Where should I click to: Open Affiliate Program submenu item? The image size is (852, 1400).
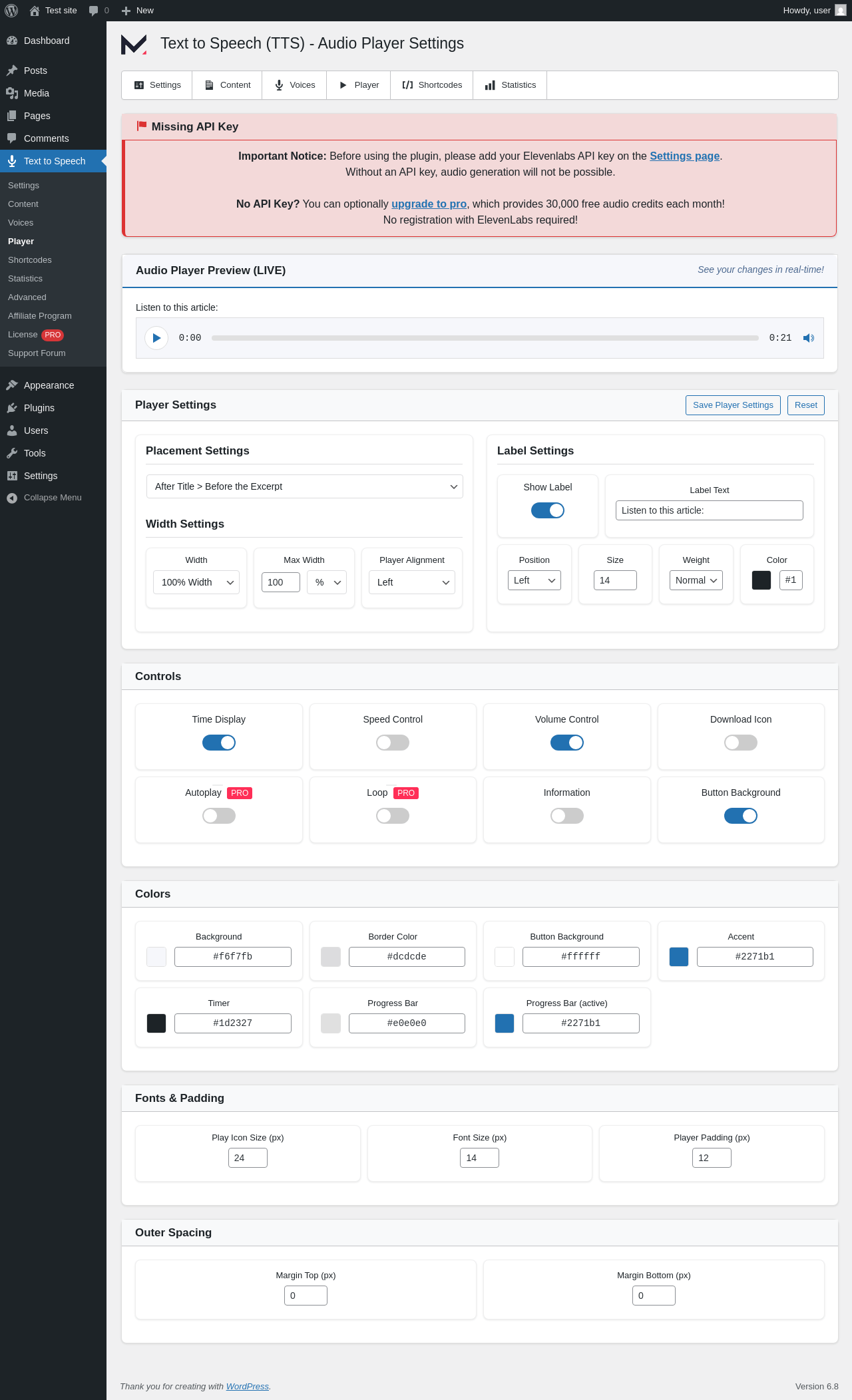[x=40, y=316]
